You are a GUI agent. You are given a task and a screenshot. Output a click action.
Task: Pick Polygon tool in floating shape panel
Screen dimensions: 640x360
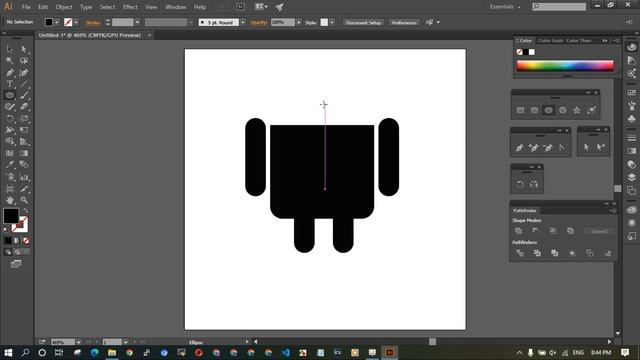click(x=562, y=110)
